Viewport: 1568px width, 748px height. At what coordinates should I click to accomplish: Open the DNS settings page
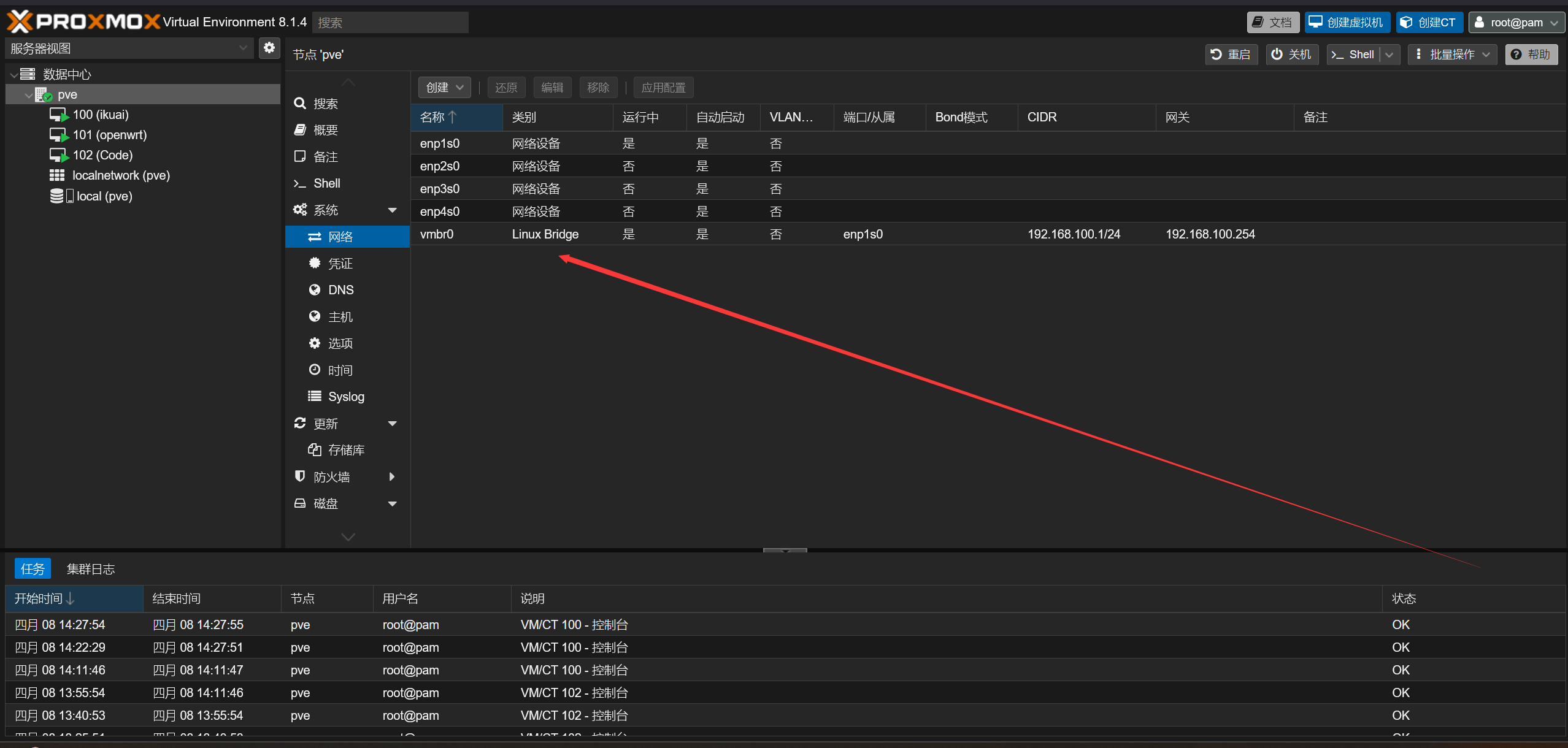coord(340,290)
